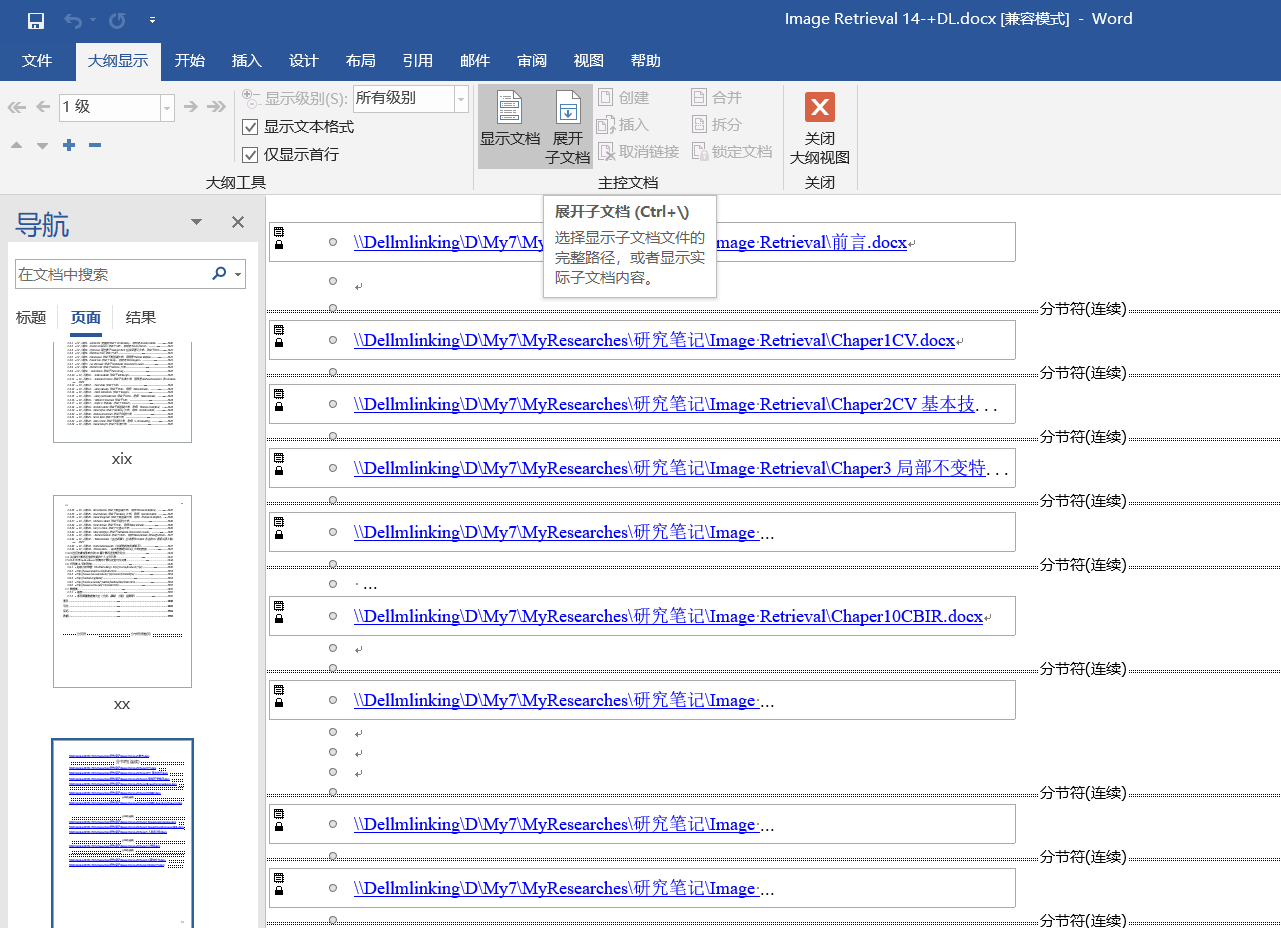Click subdocument icon beside Chaper1CV.docx row
This screenshot has width=1281, height=928.
click(x=278, y=330)
